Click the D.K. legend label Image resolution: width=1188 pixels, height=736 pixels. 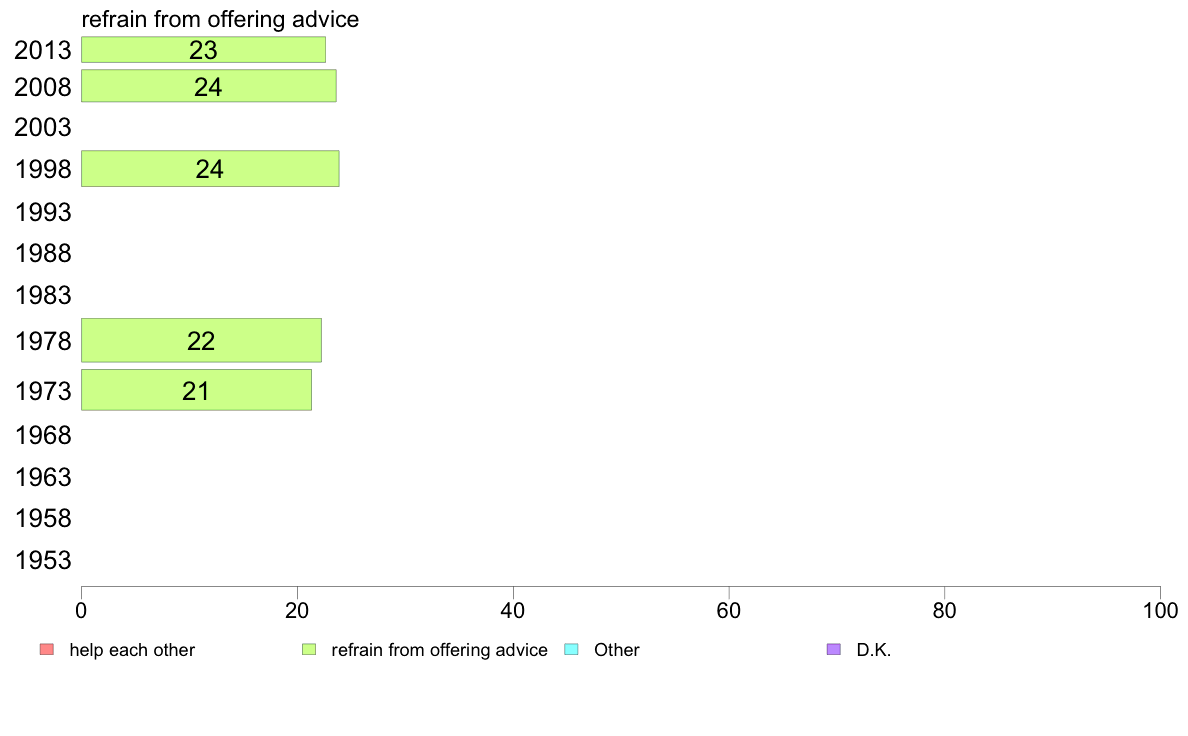coord(874,650)
